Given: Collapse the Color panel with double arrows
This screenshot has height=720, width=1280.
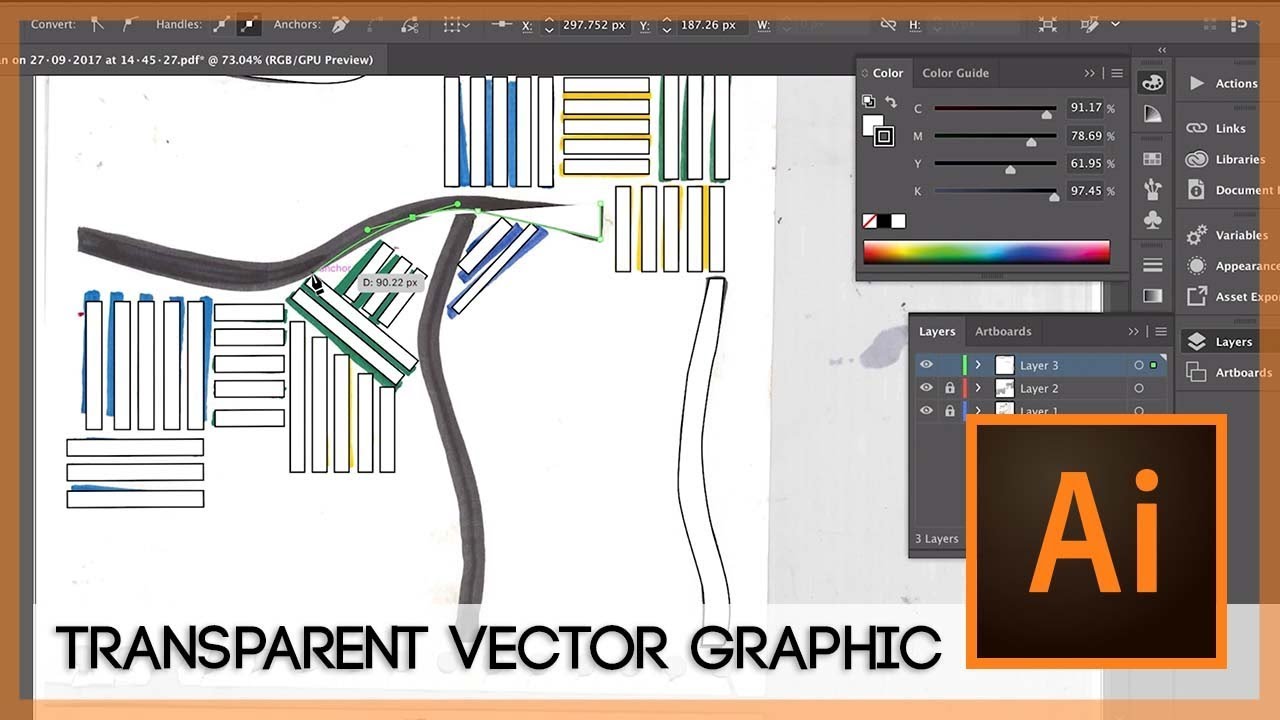Looking at the screenshot, I should [1090, 73].
